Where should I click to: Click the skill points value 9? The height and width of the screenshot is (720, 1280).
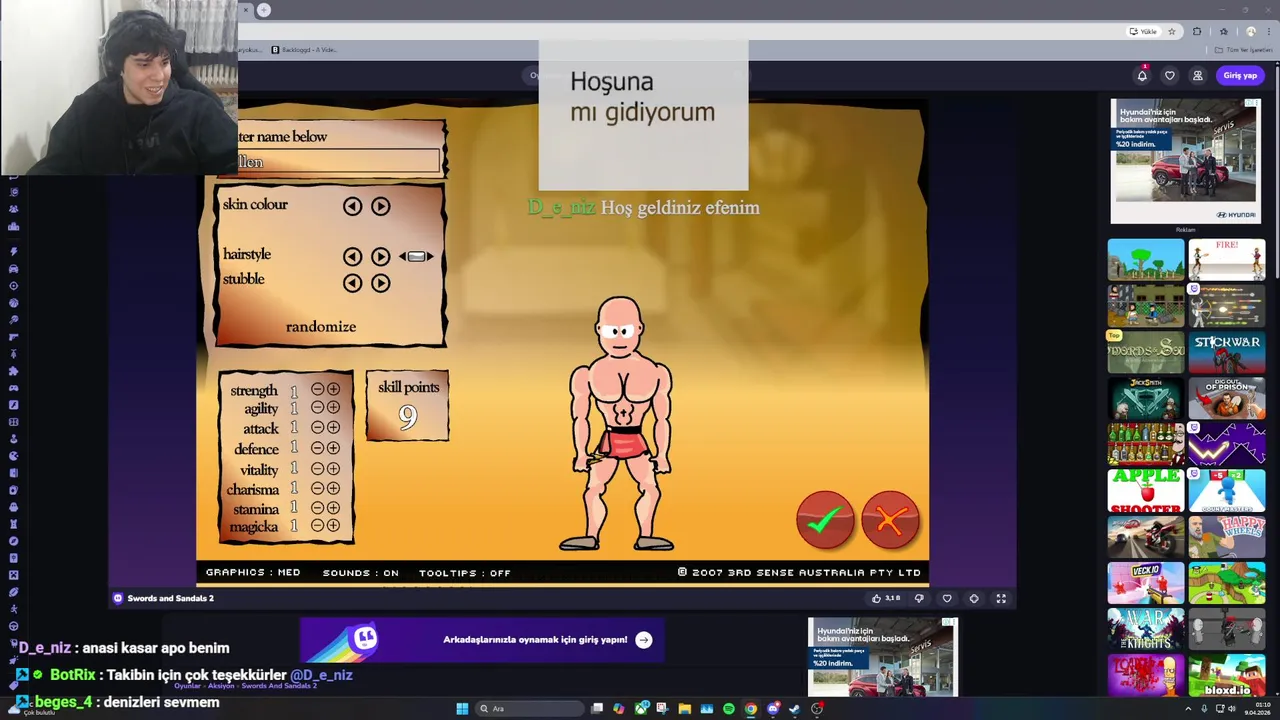pyautogui.click(x=407, y=417)
